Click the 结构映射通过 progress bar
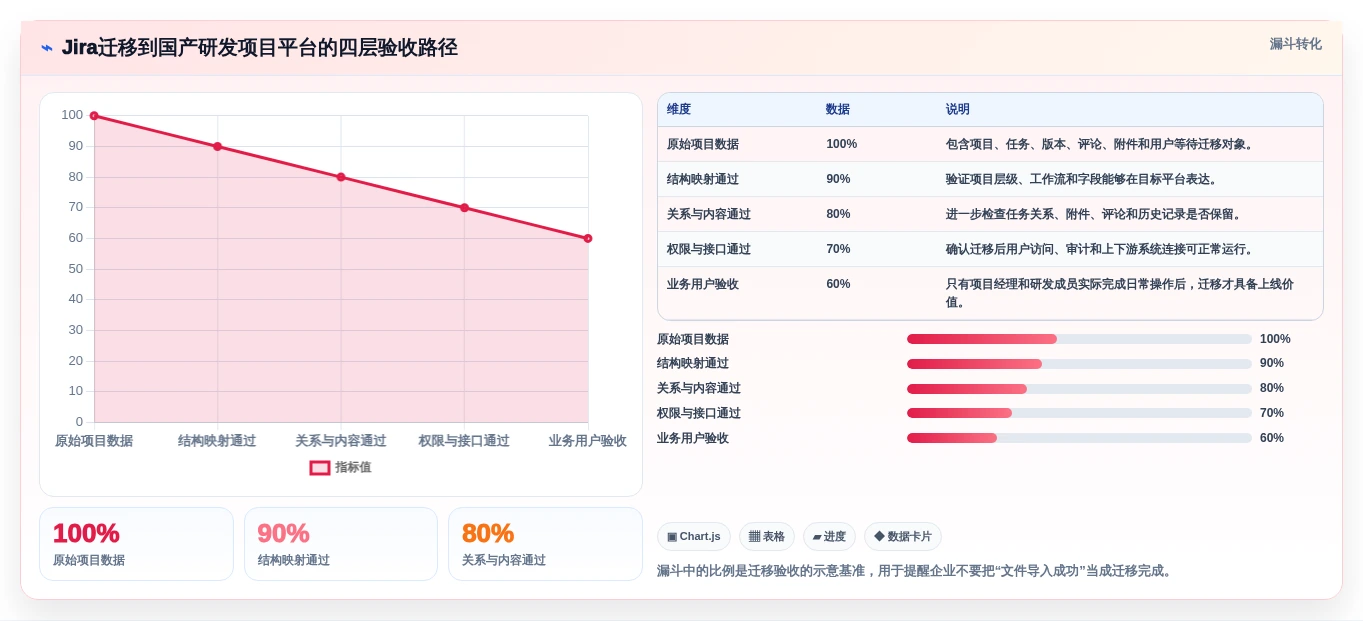1363x621 pixels. click(x=1079, y=364)
